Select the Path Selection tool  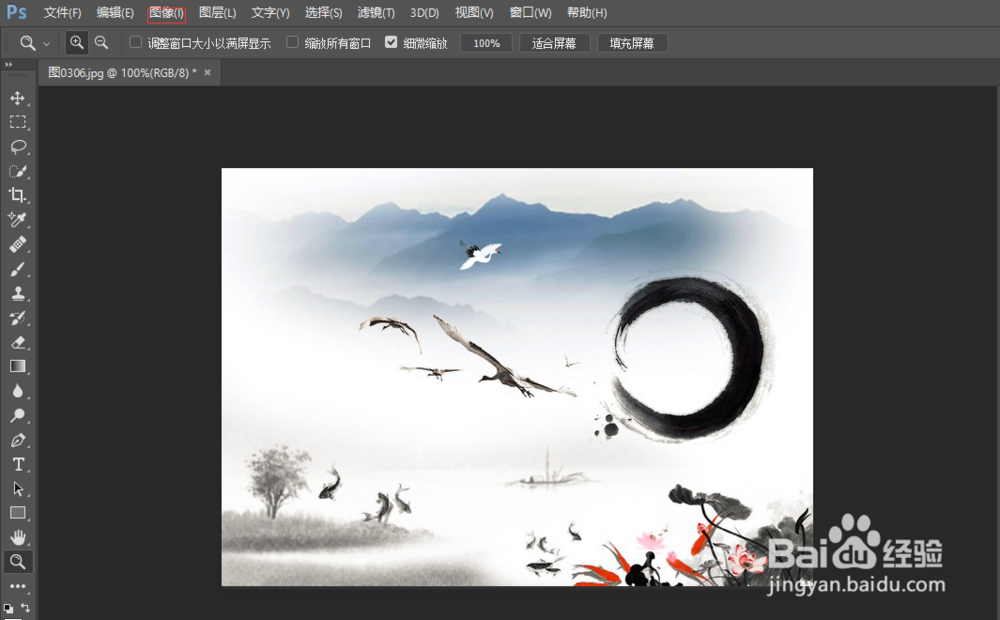[18, 489]
